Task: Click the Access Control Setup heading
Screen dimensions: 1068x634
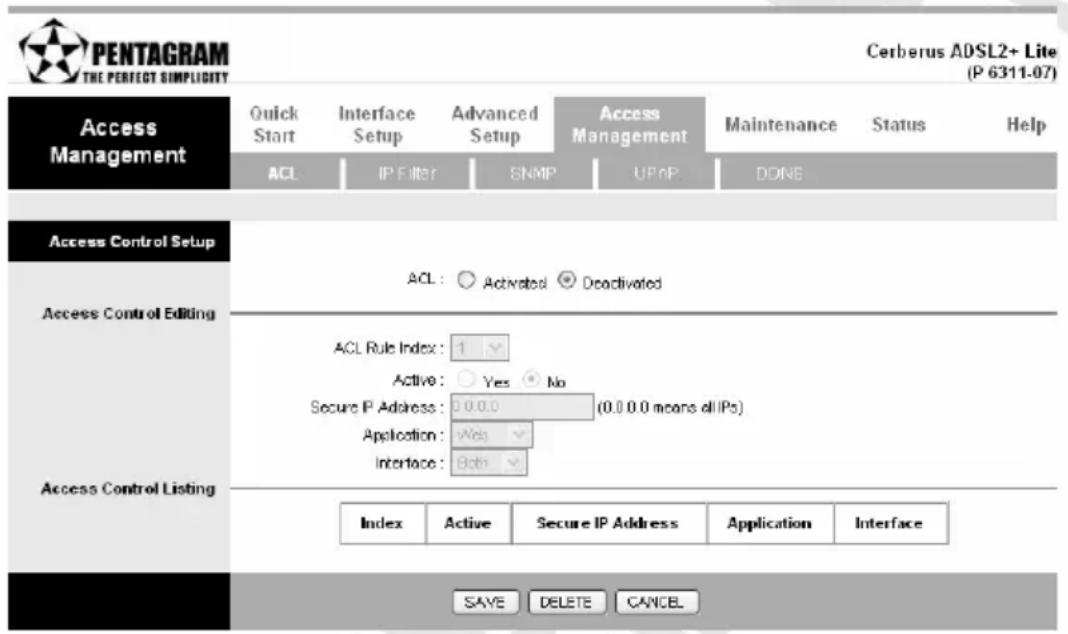Action: click(x=131, y=242)
